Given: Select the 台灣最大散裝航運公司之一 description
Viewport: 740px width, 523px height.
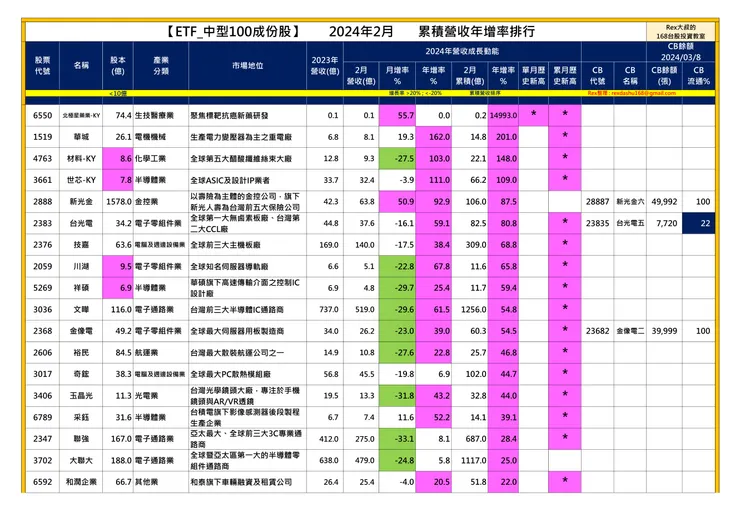Looking at the screenshot, I should (237, 353).
